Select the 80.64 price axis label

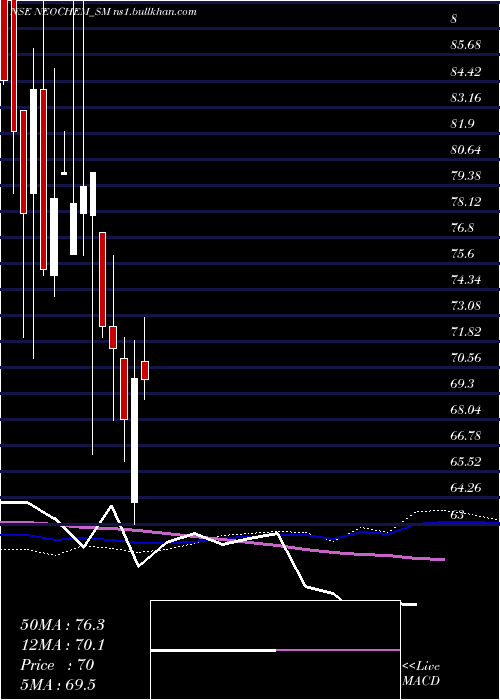coord(466,149)
